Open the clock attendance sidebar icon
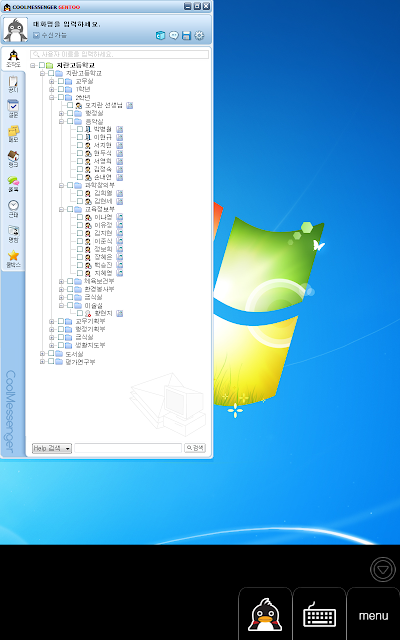400x640 pixels. [x=13, y=209]
